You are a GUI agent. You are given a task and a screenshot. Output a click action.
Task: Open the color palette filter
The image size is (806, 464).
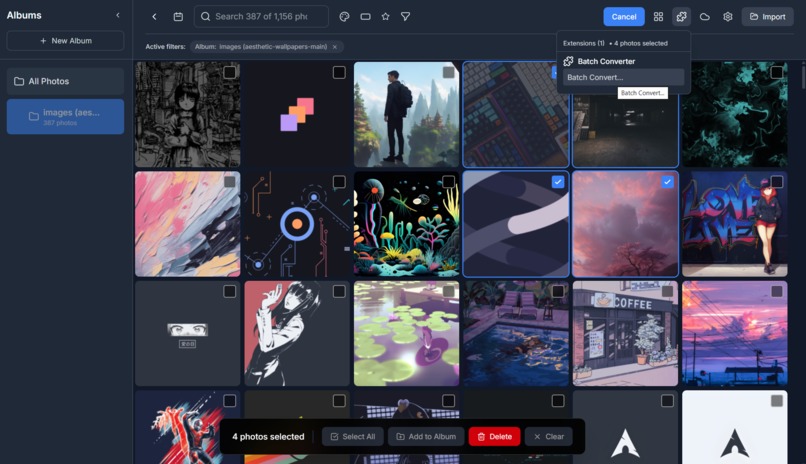(344, 16)
